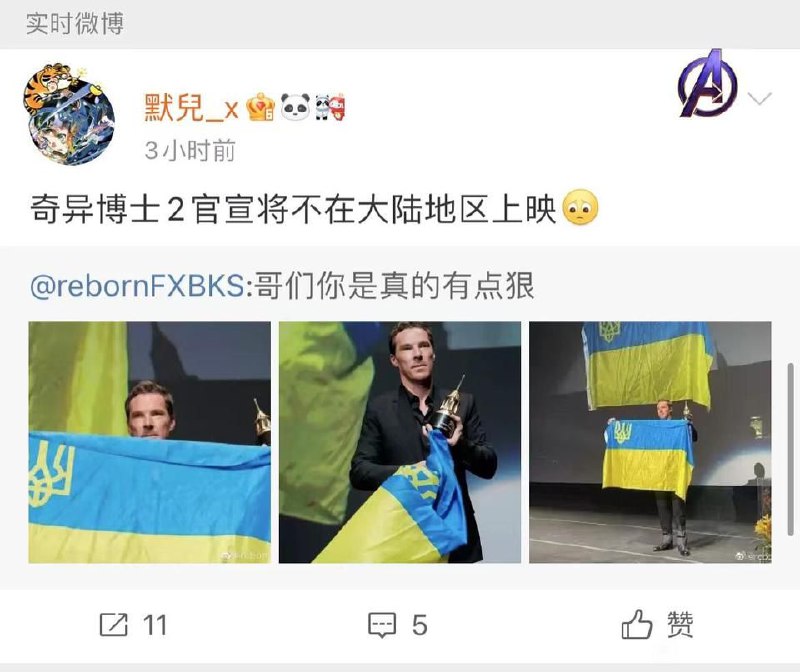Viewport: 800px width, 672px height.
Task: Tap the comment count 5
Action: 419,626
